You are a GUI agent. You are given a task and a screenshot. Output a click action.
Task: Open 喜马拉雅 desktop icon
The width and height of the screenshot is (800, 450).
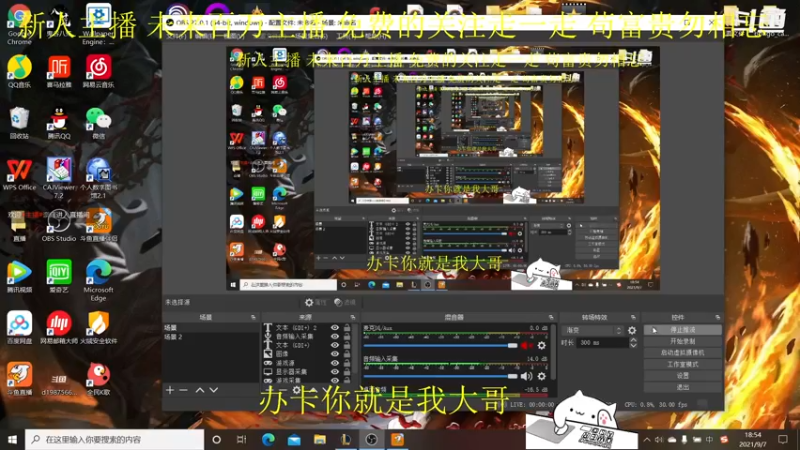(59, 72)
